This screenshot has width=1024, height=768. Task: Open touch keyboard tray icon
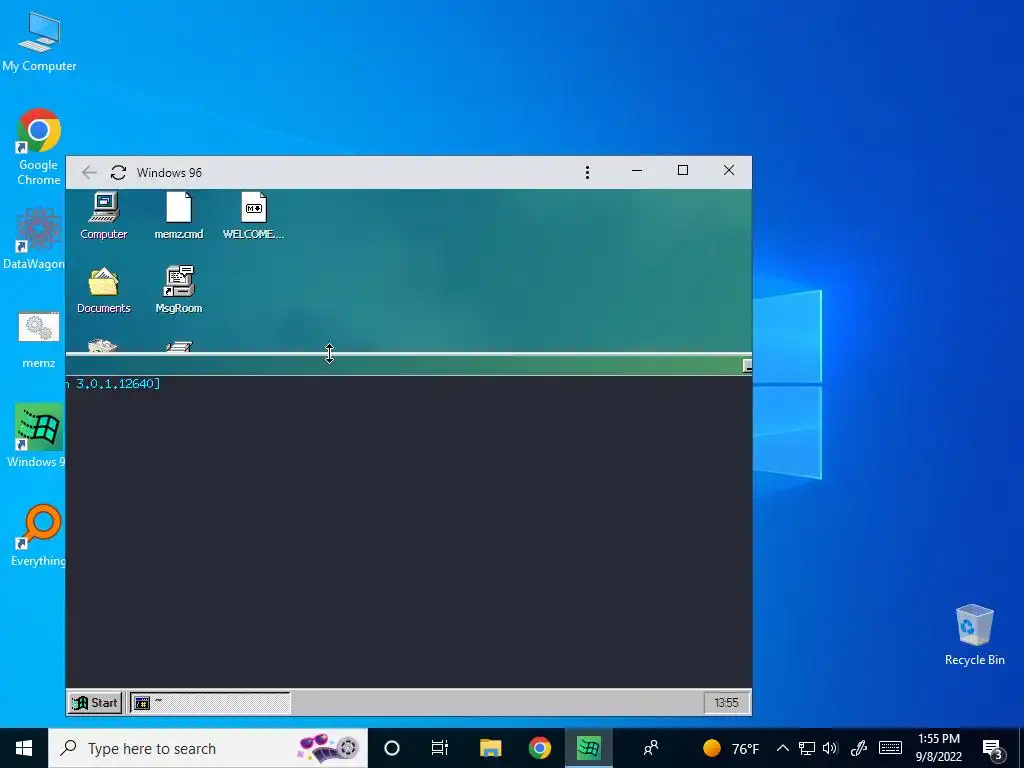click(890, 748)
